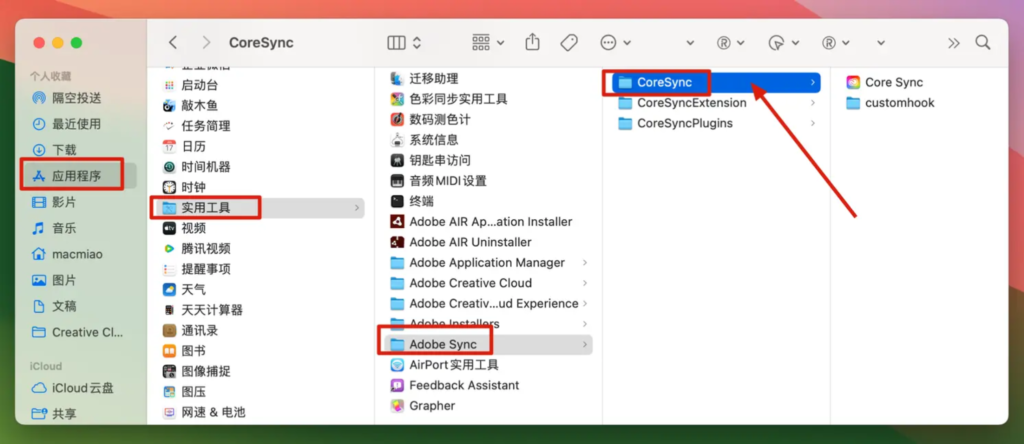Click the 隔空投送 AirDrop sidebar icon
The height and width of the screenshot is (444, 1024).
pos(39,98)
